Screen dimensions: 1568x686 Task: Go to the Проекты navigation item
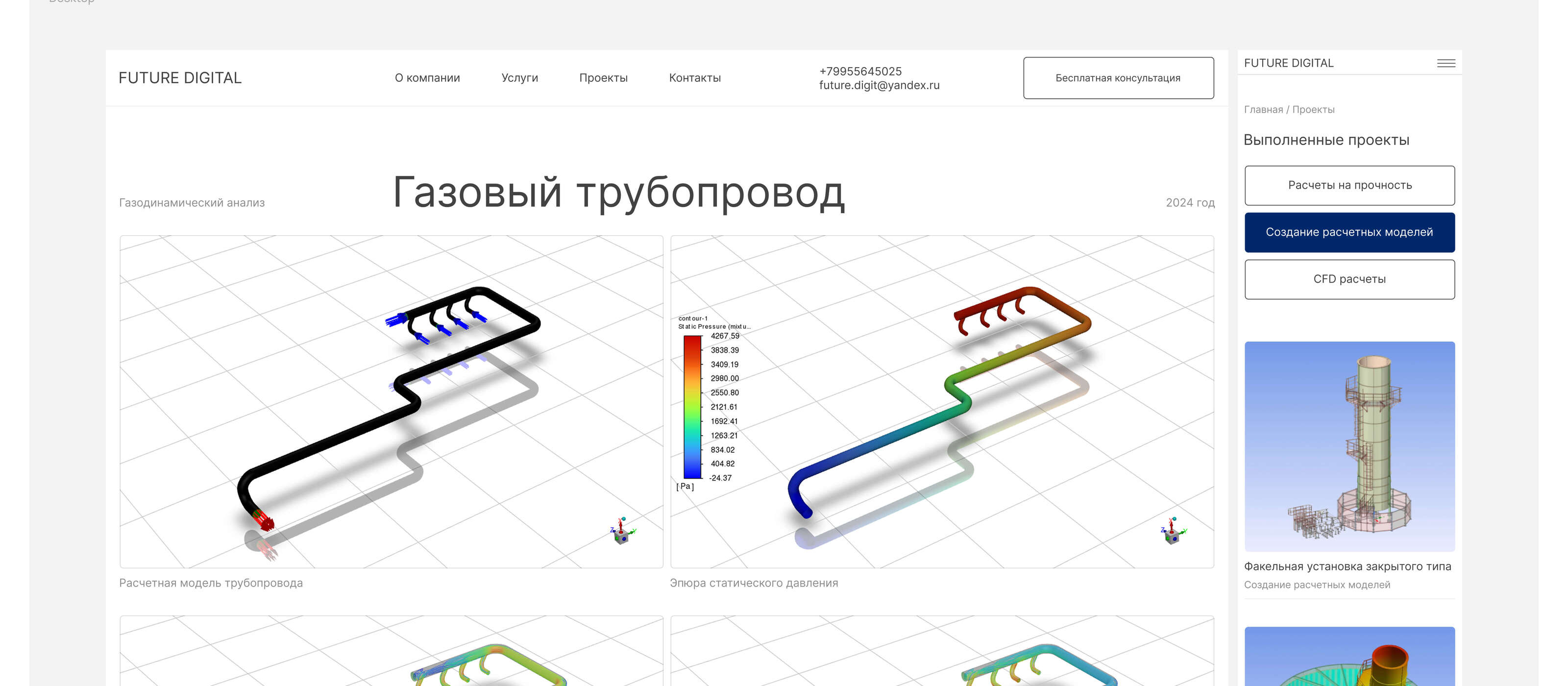point(603,78)
